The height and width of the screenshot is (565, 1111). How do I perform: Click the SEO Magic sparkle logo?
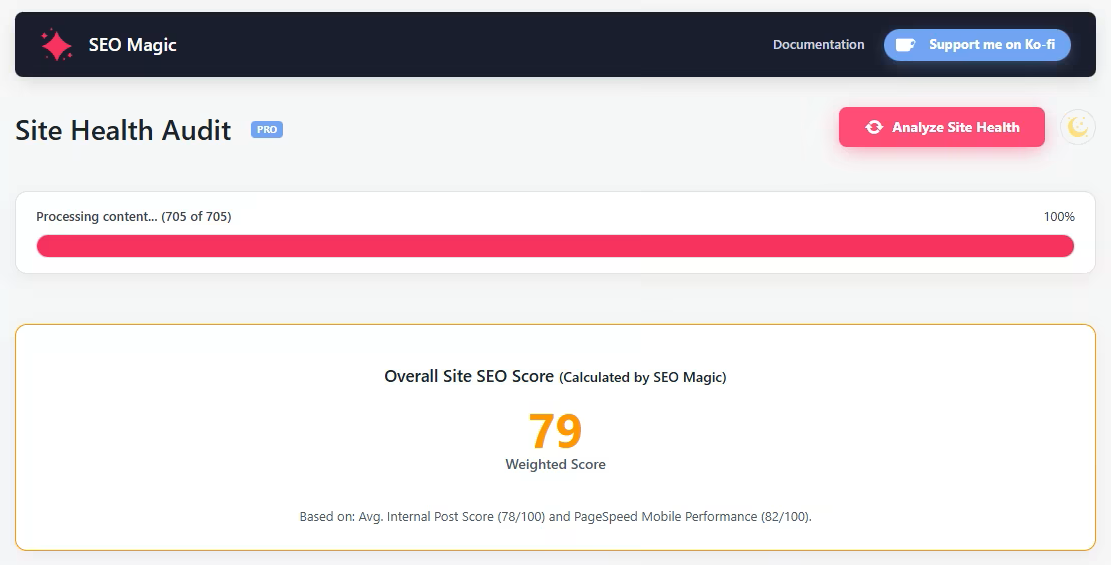pyautogui.click(x=56, y=45)
